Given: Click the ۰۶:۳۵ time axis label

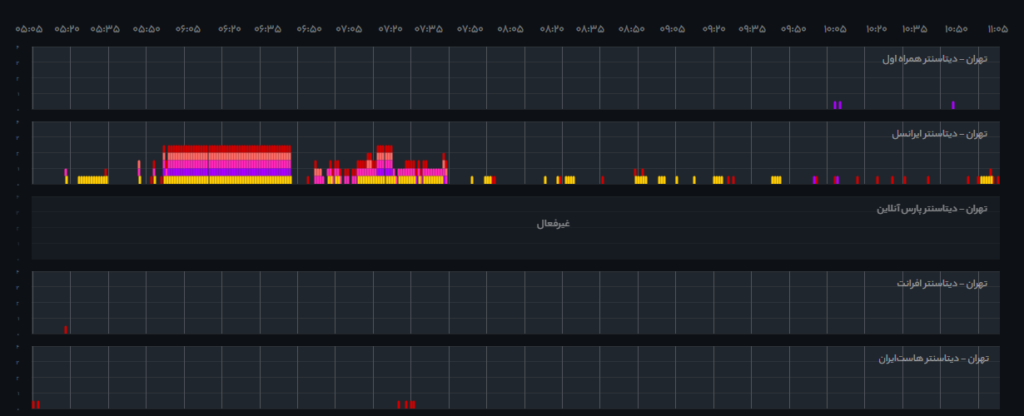Looking at the screenshot, I should 268,29.
